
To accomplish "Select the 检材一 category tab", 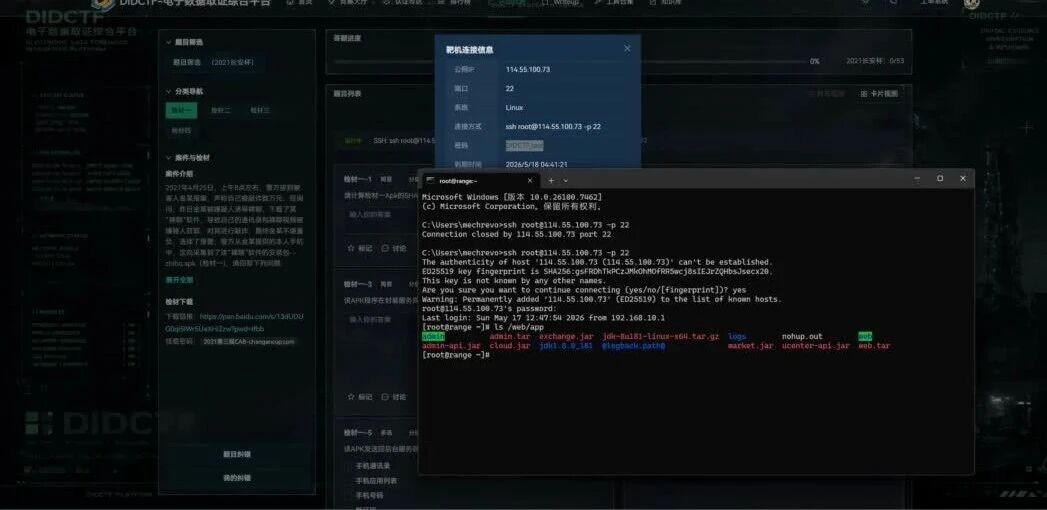I will pos(181,111).
